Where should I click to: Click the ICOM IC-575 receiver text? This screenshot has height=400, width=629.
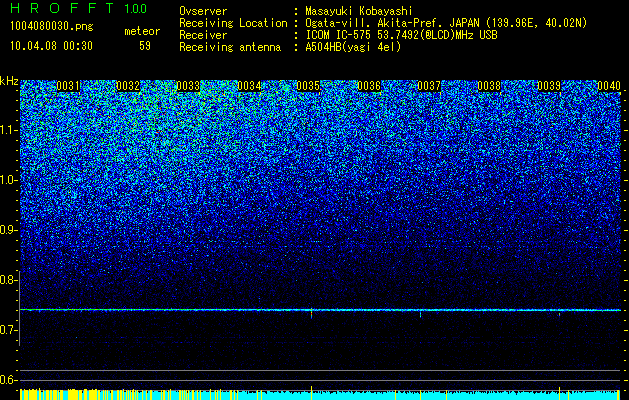tap(401, 35)
